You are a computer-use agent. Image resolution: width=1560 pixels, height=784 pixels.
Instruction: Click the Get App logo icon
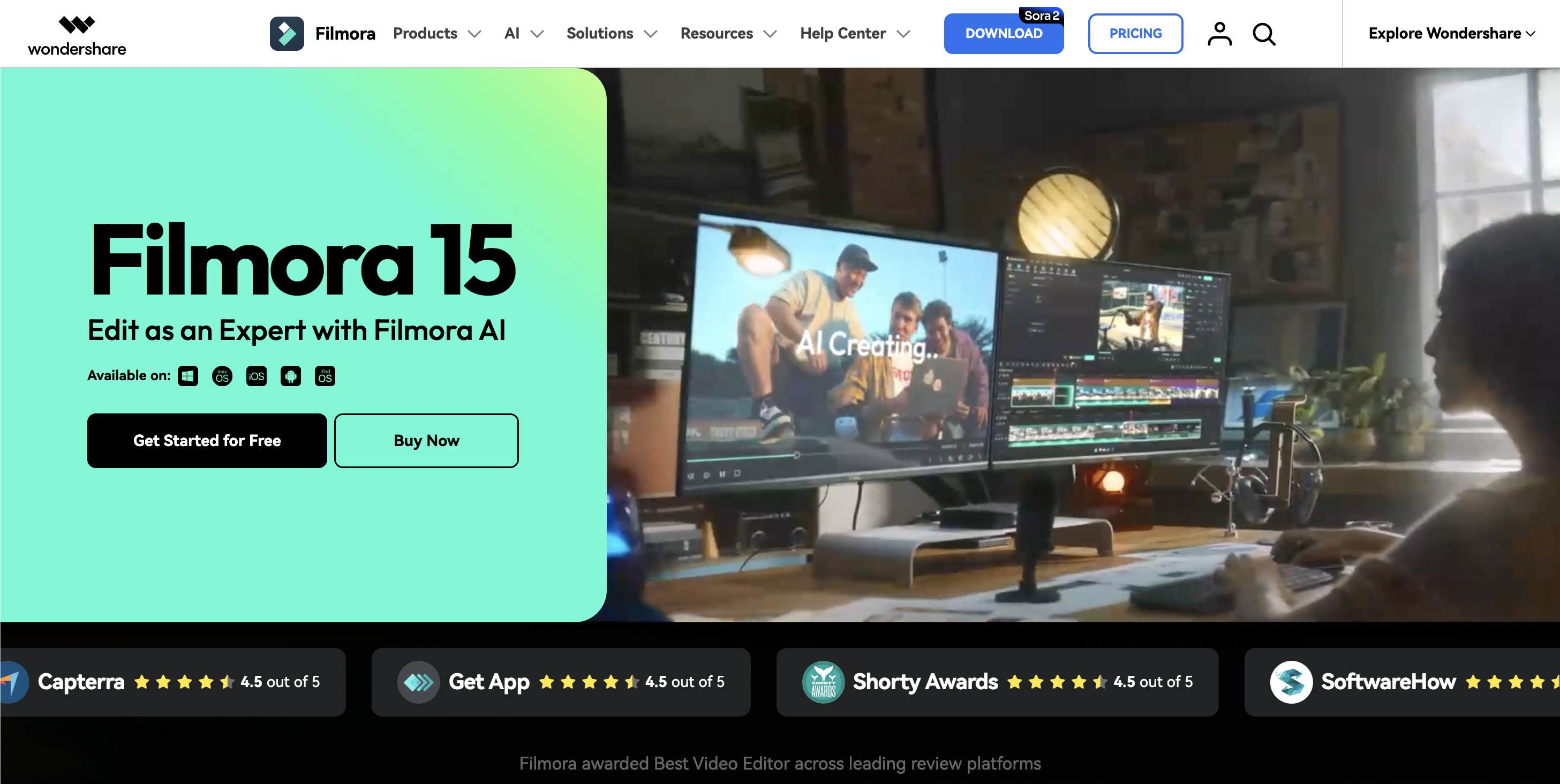(x=418, y=682)
